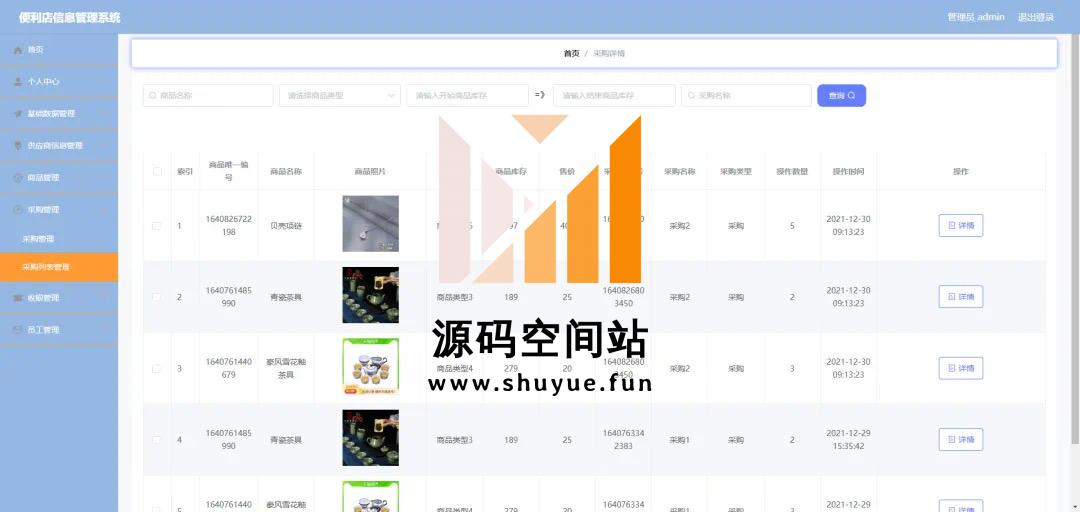Focus the 商品名称 search field
This screenshot has height=512, width=1080.
click(208, 96)
